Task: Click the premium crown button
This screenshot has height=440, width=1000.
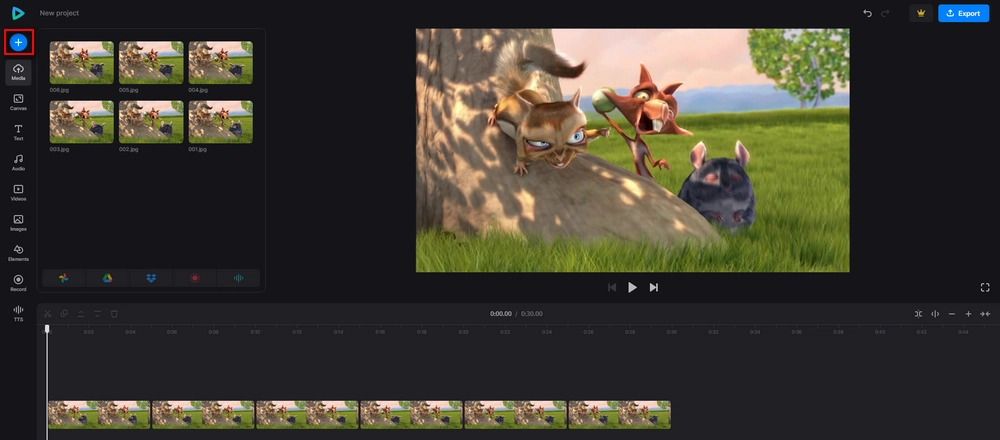Action: (x=921, y=13)
